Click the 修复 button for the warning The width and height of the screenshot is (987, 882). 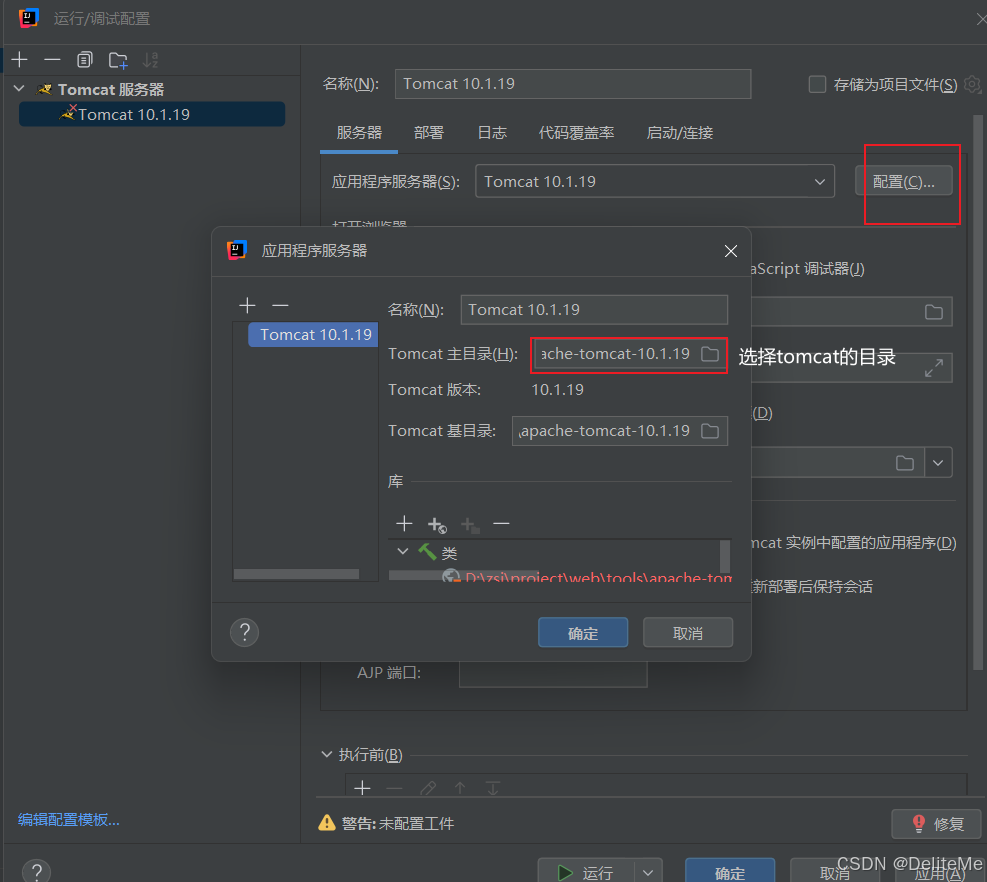point(937,823)
